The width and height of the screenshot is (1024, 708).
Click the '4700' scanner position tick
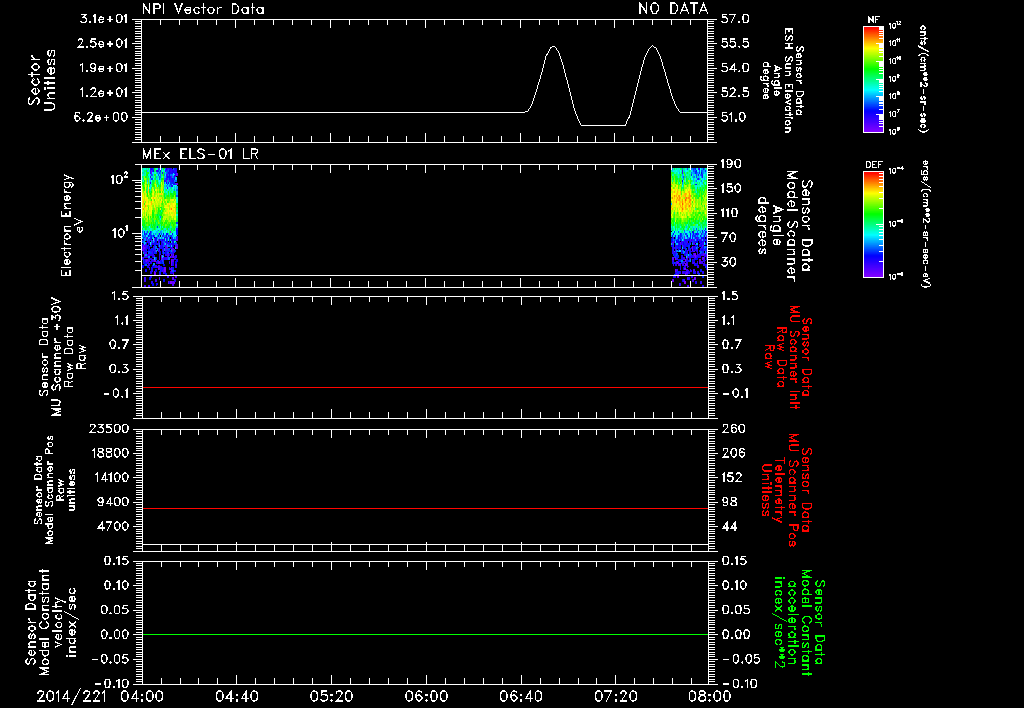point(113,526)
